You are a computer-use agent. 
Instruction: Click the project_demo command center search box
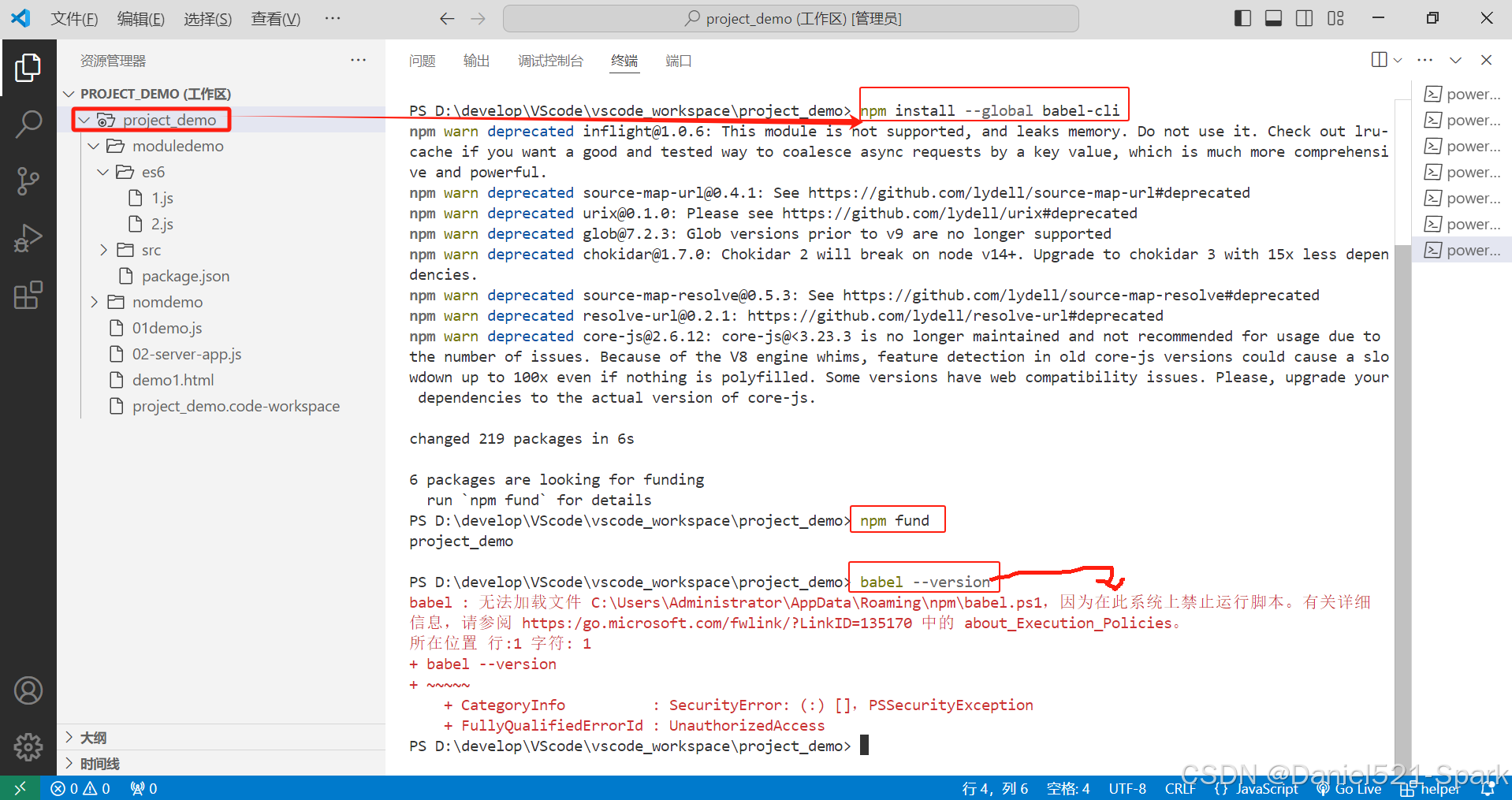tap(791, 18)
